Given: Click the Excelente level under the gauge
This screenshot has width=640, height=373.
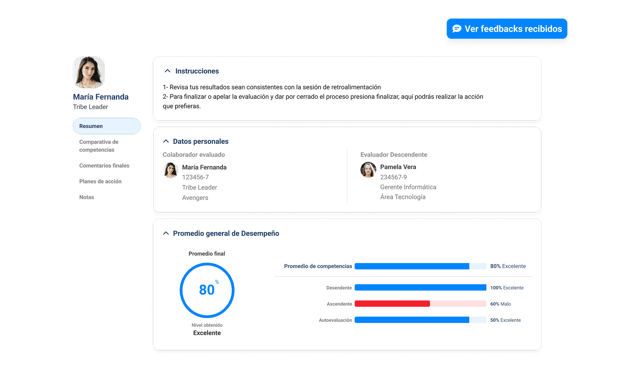Looking at the screenshot, I should 207,333.
